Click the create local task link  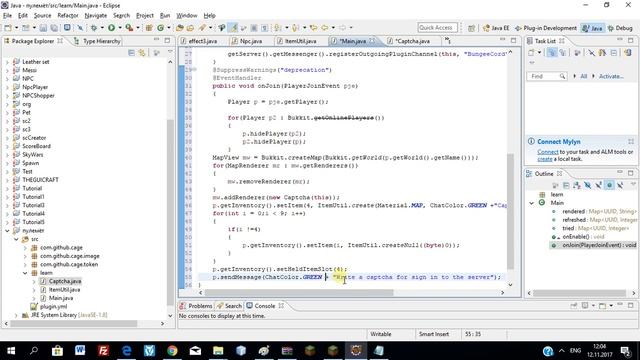point(544,159)
